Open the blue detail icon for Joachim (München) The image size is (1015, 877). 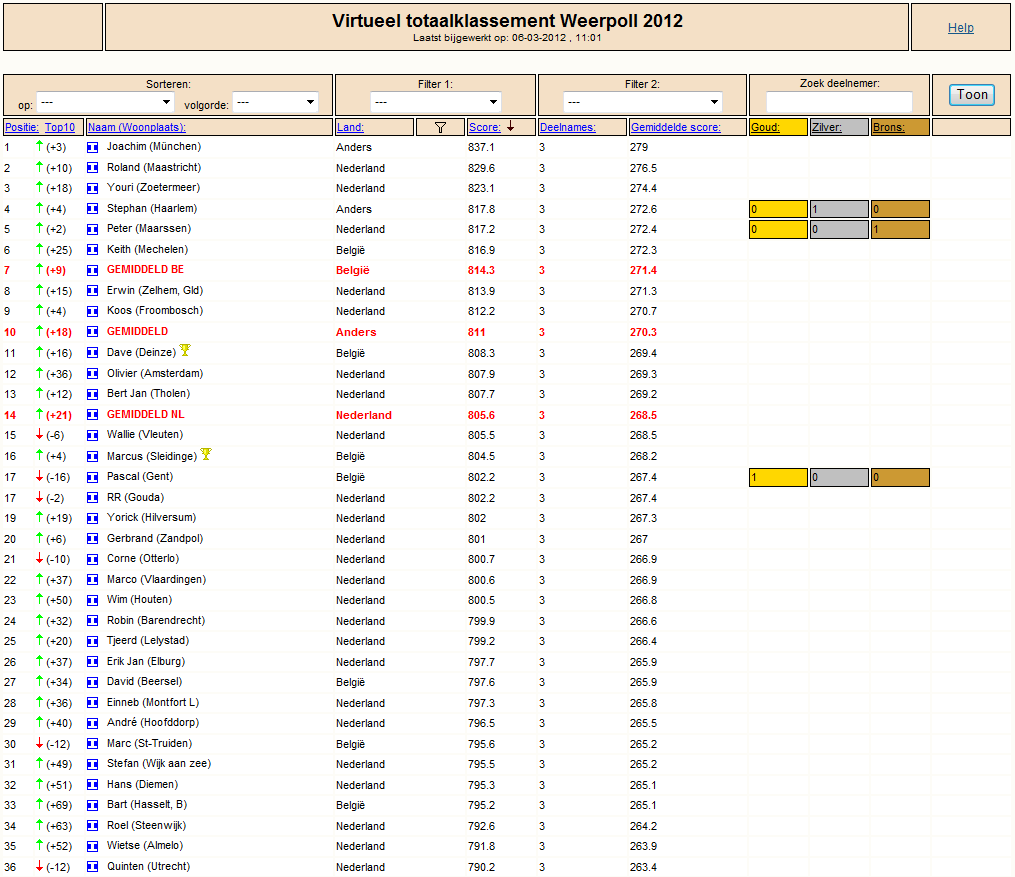click(93, 148)
